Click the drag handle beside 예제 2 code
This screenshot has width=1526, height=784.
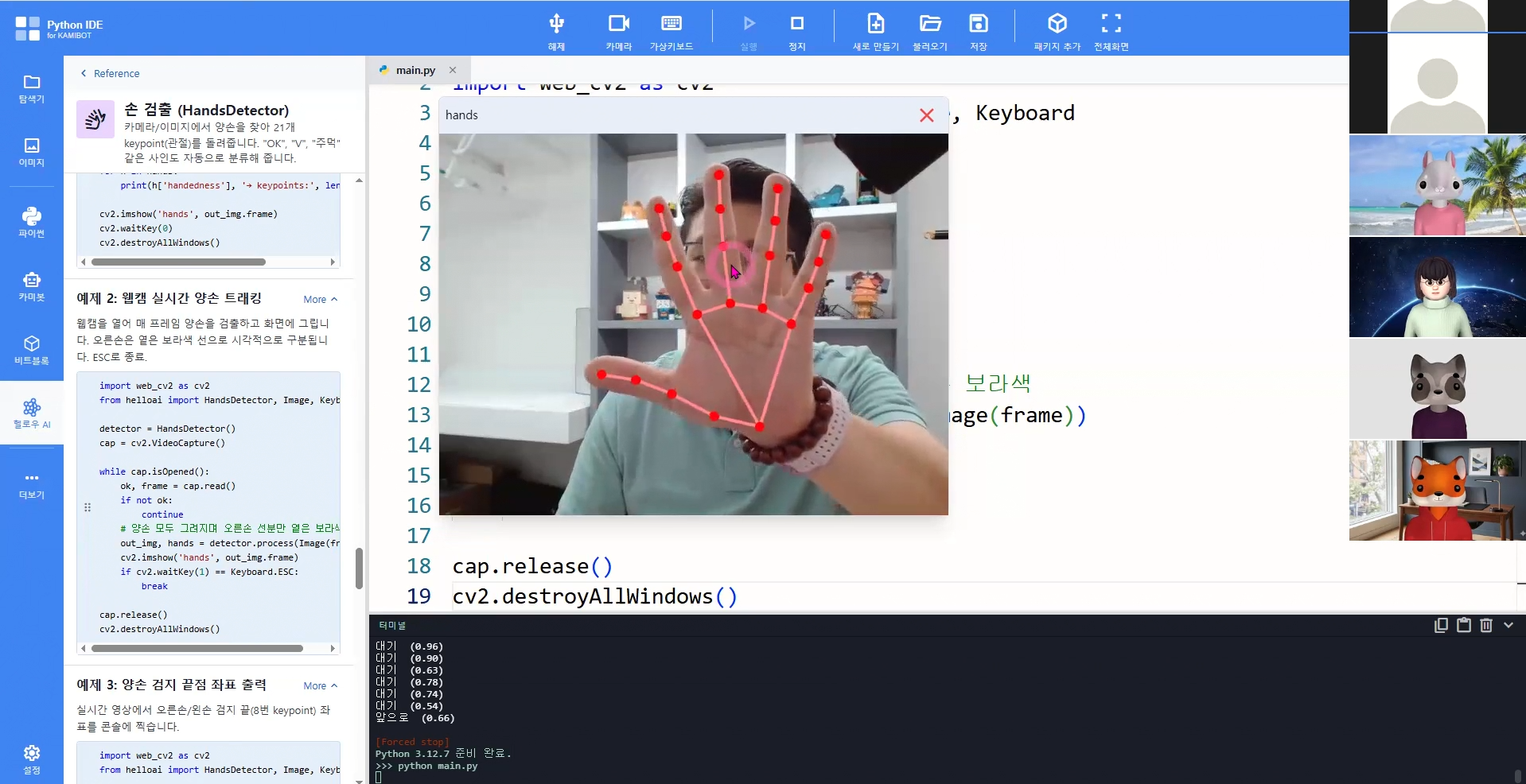[x=88, y=507]
